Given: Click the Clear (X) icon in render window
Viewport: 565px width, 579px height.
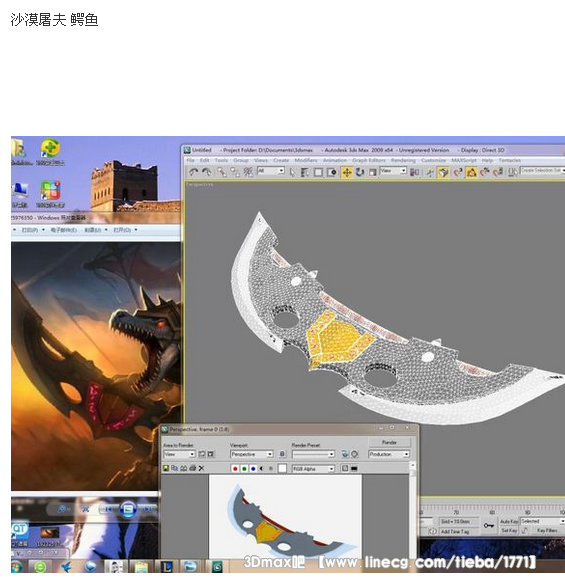Looking at the screenshot, I should [201, 468].
